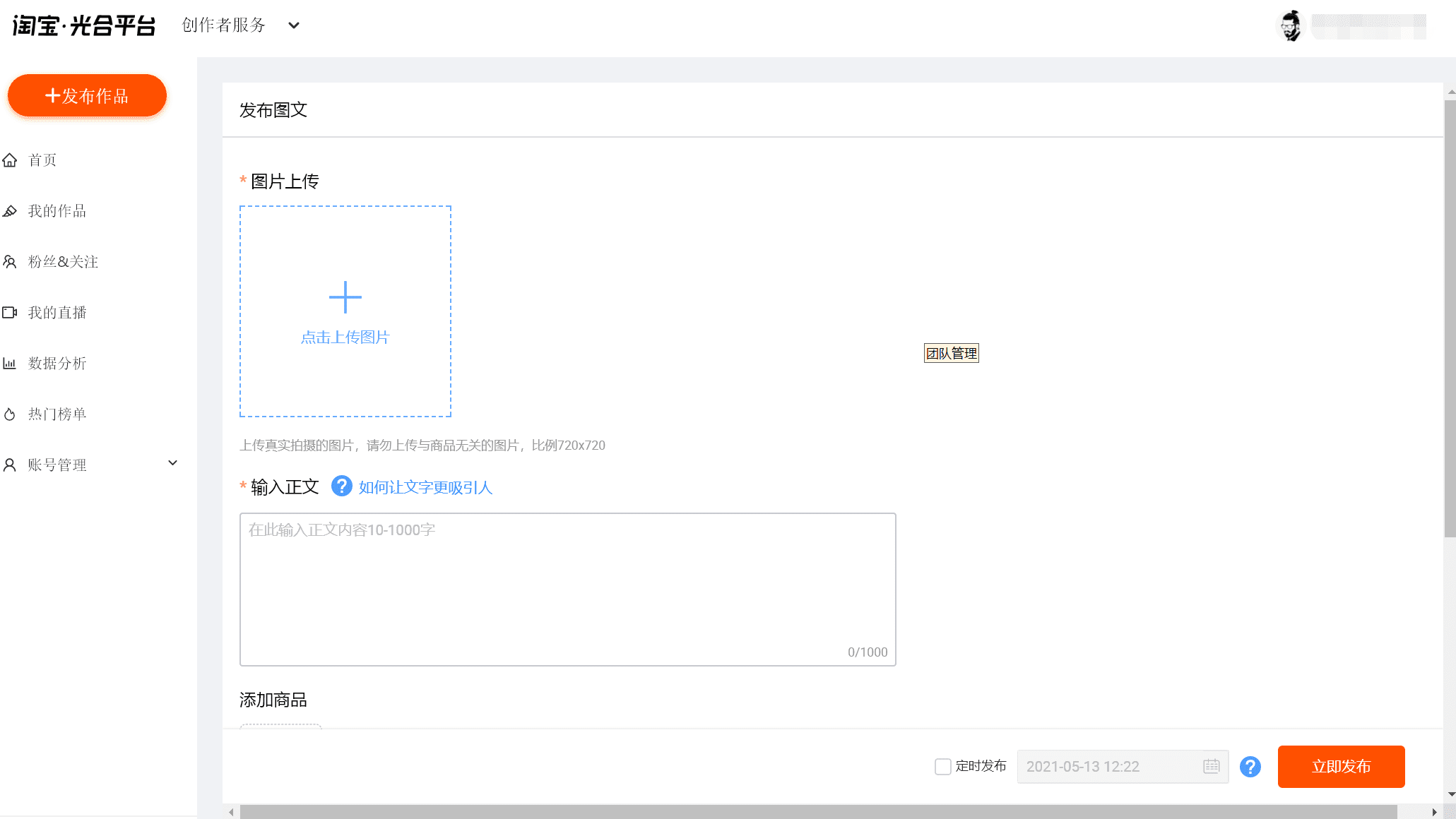Image resolution: width=1456 pixels, height=819 pixels.
Task: Open the 创作者服务 dropdown arrow
Action: tap(294, 25)
